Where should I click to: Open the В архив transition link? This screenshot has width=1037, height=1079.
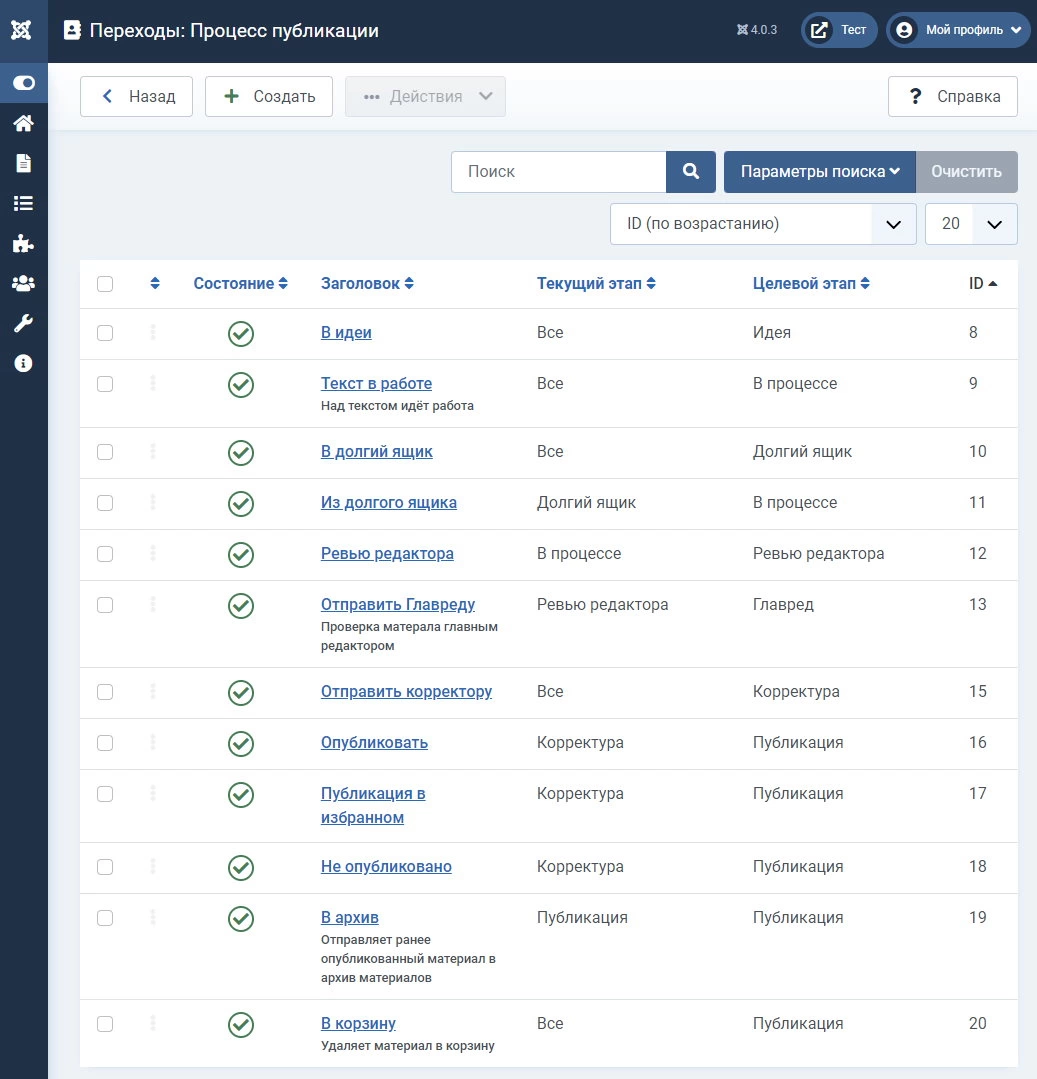[350, 917]
